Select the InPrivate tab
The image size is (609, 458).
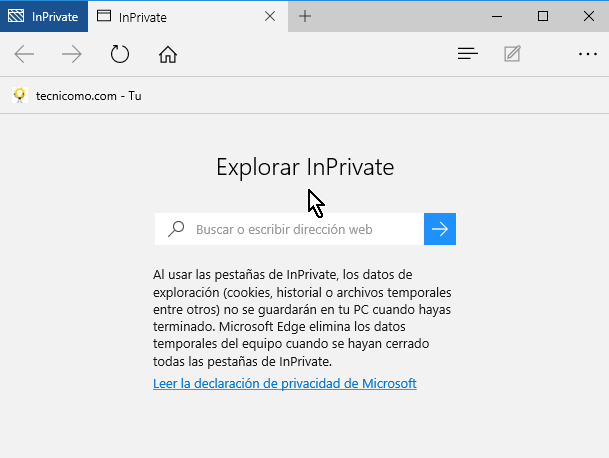[188, 17]
